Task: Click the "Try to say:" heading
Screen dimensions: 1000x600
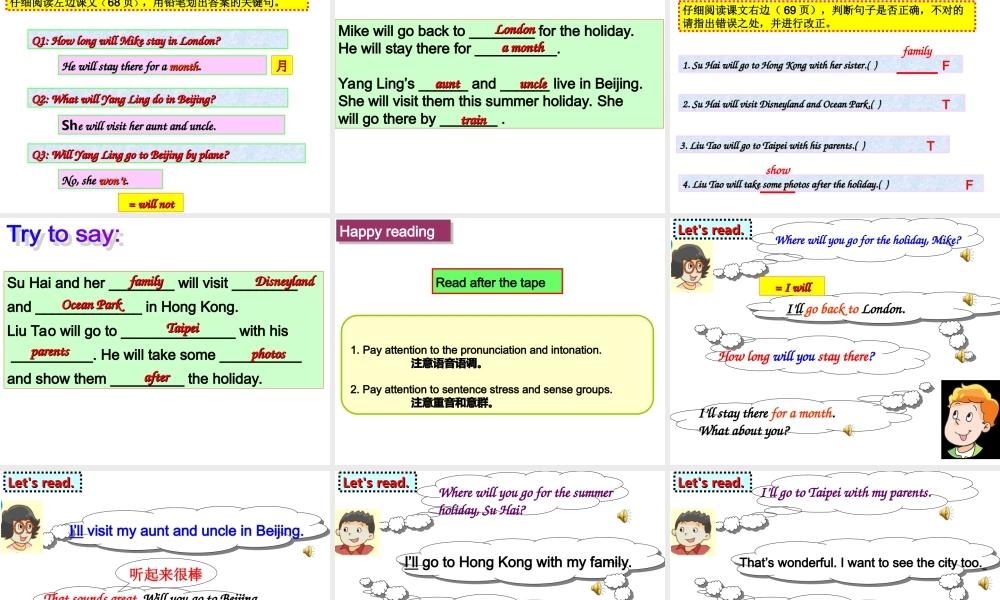Action: (63, 233)
